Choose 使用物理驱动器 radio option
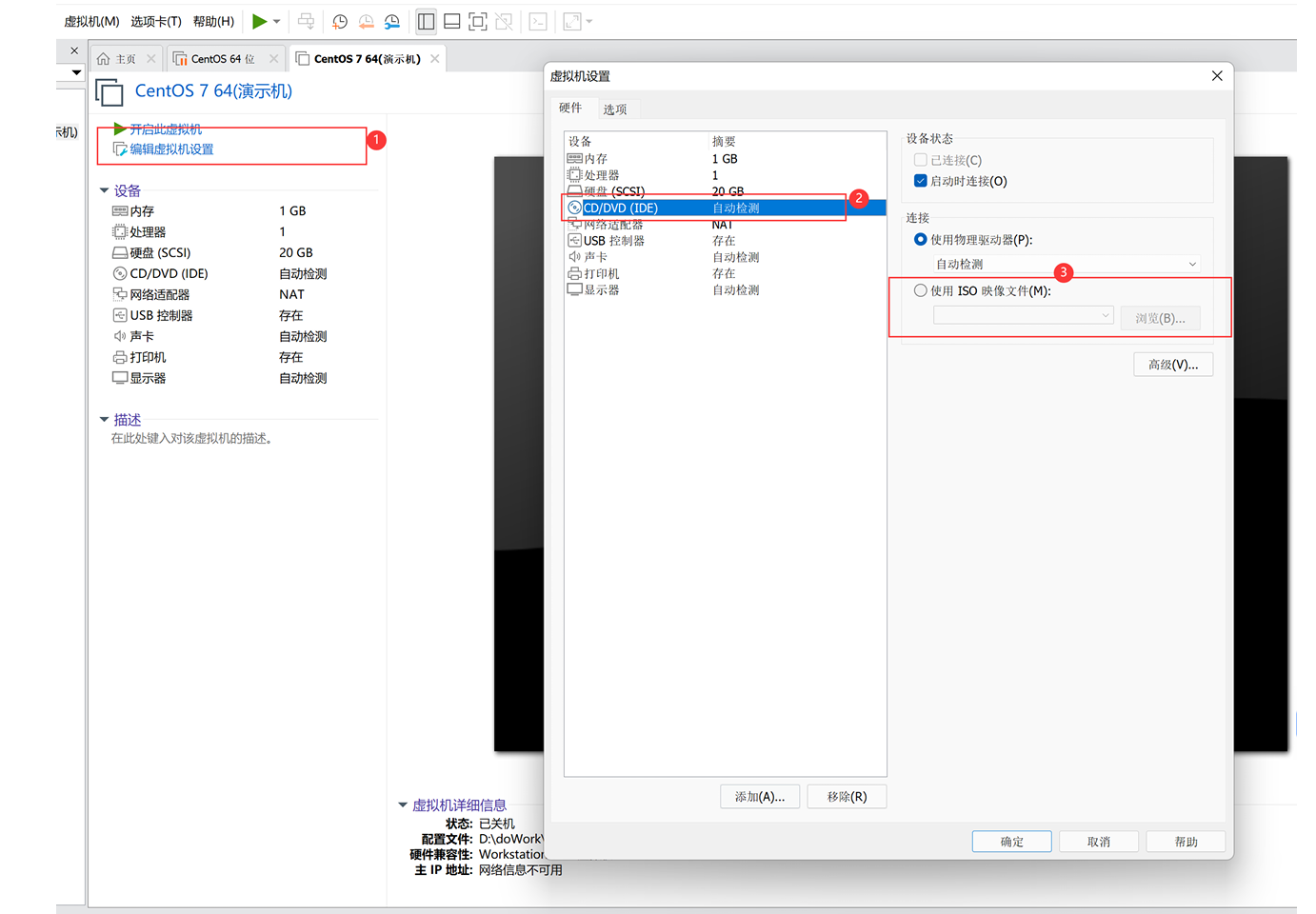The height and width of the screenshot is (914, 1316). (x=921, y=240)
